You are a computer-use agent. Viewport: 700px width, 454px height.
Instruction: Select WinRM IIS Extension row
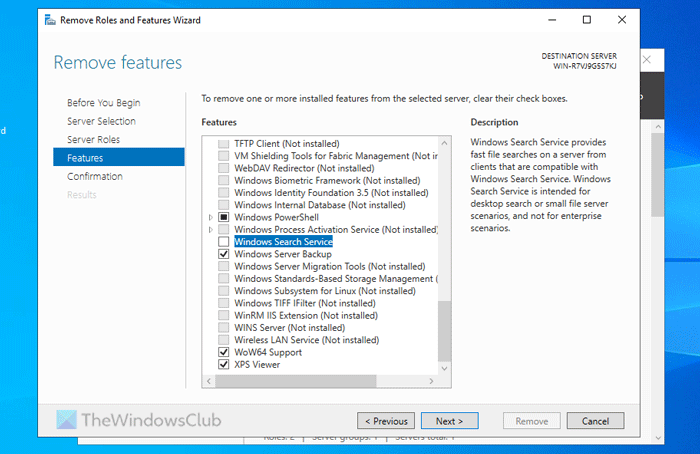[306, 316]
